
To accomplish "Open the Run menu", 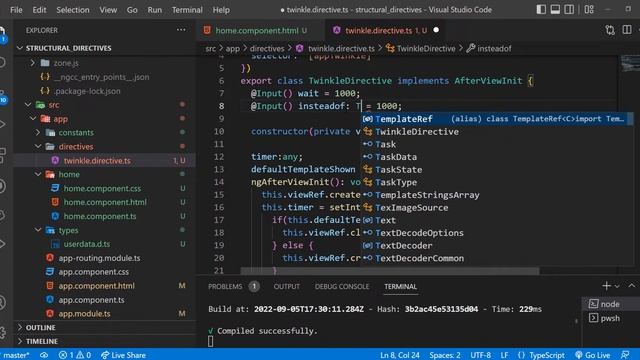I will (155, 10).
